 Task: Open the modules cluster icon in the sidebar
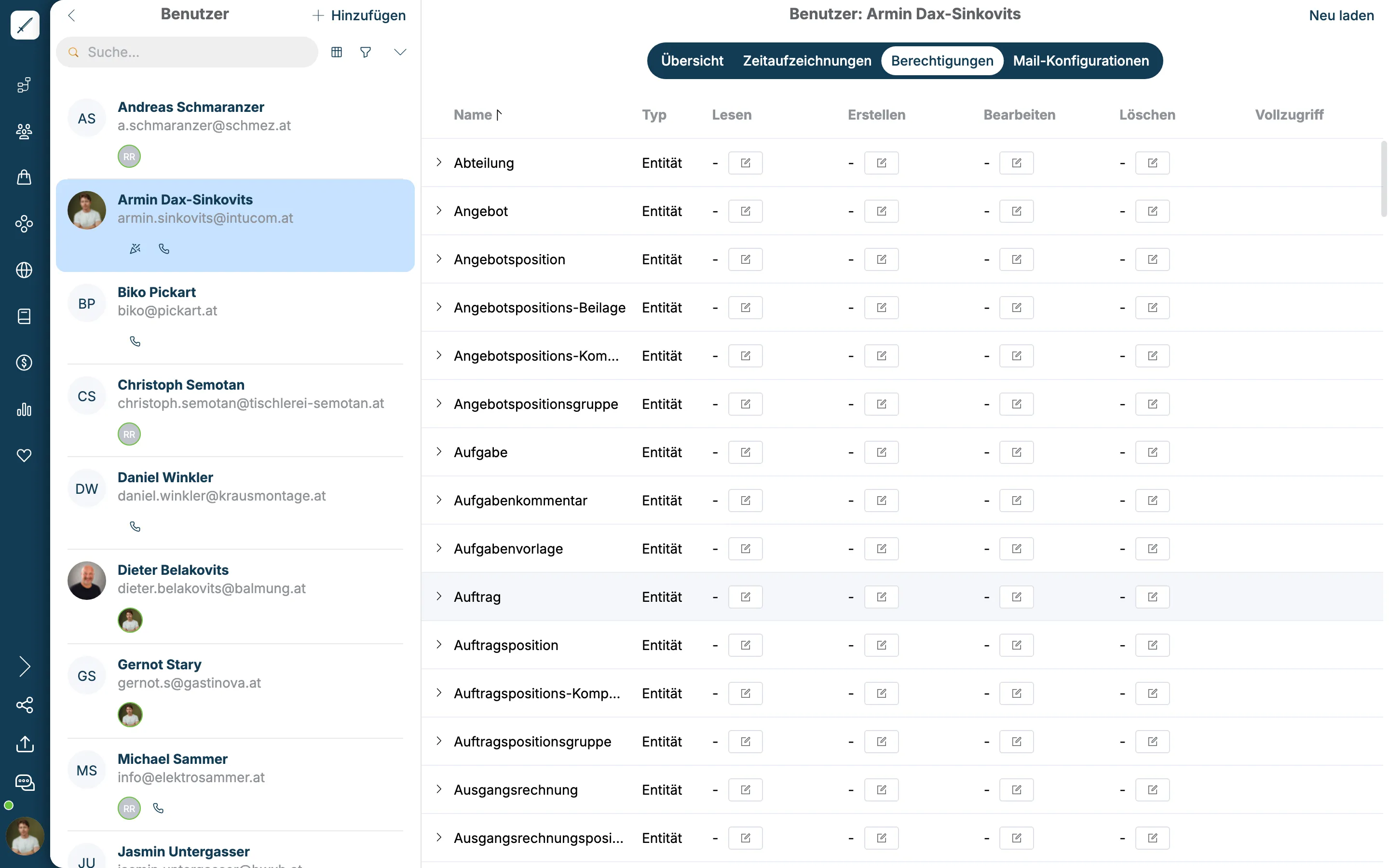pyautogui.click(x=24, y=224)
